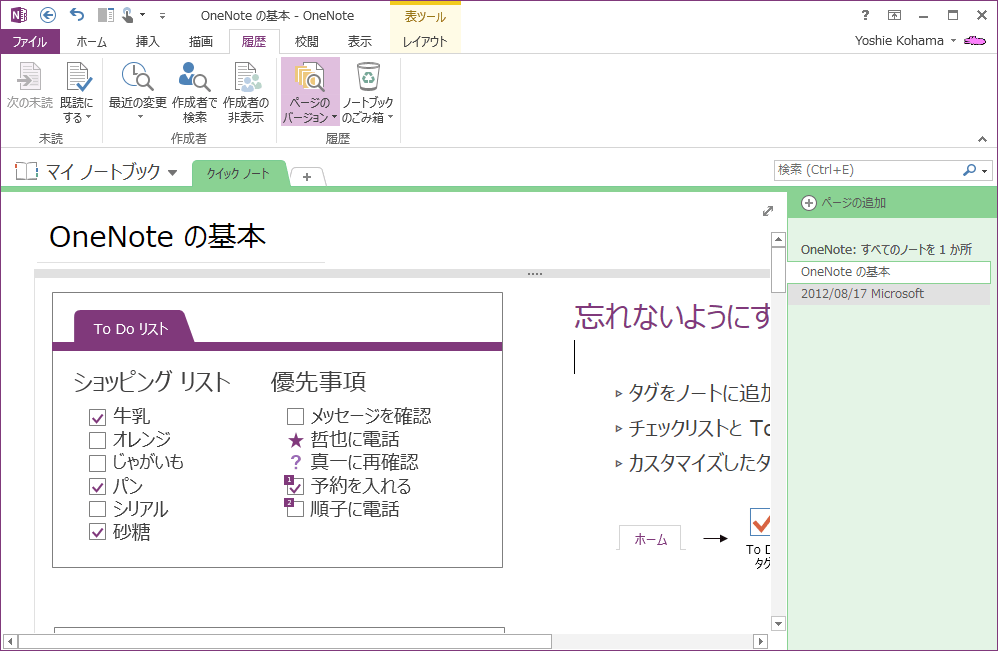The height and width of the screenshot is (651, 998).
Task: Click the ホーム tab illustration
Action: point(650,539)
